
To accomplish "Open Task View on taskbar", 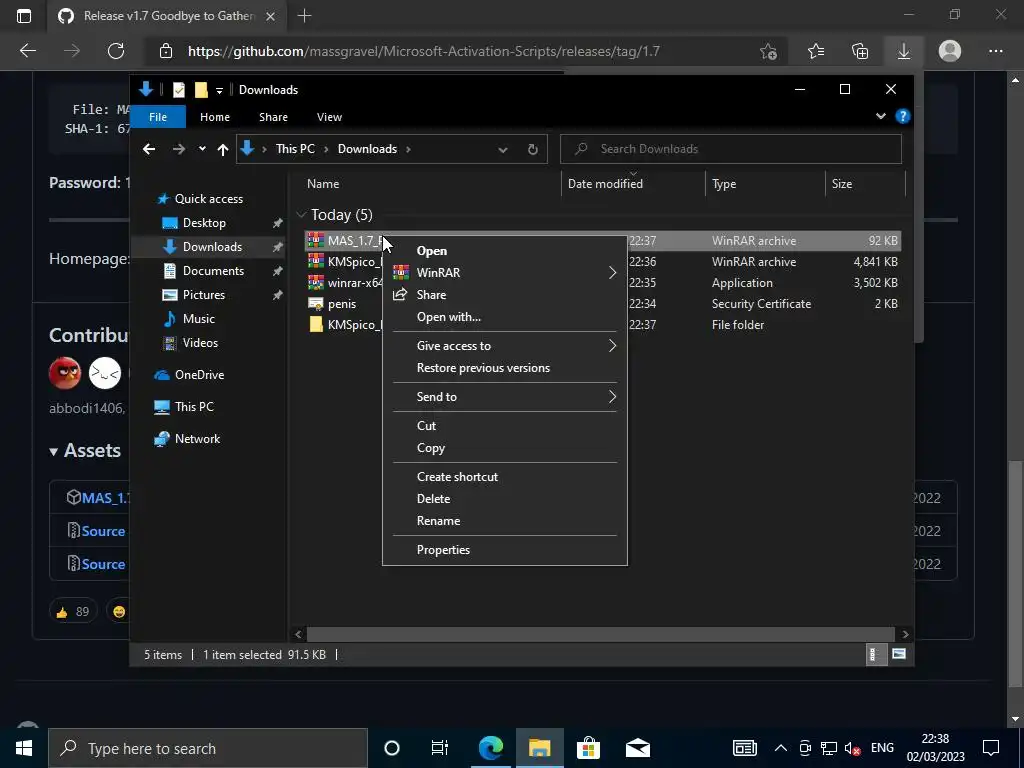I will [440, 748].
